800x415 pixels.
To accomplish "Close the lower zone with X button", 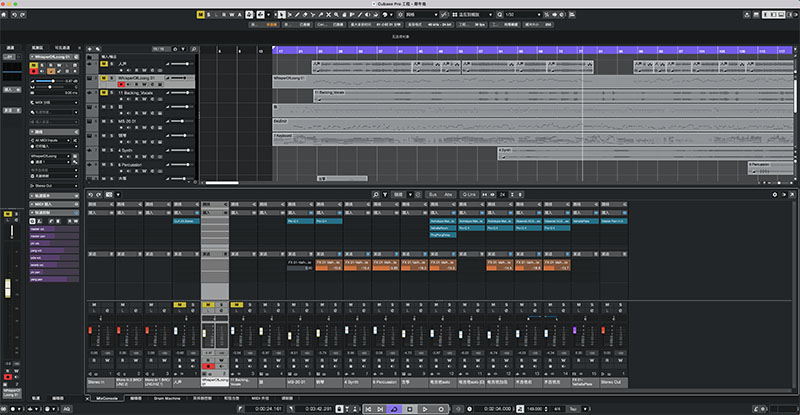I will (x=88, y=398).
